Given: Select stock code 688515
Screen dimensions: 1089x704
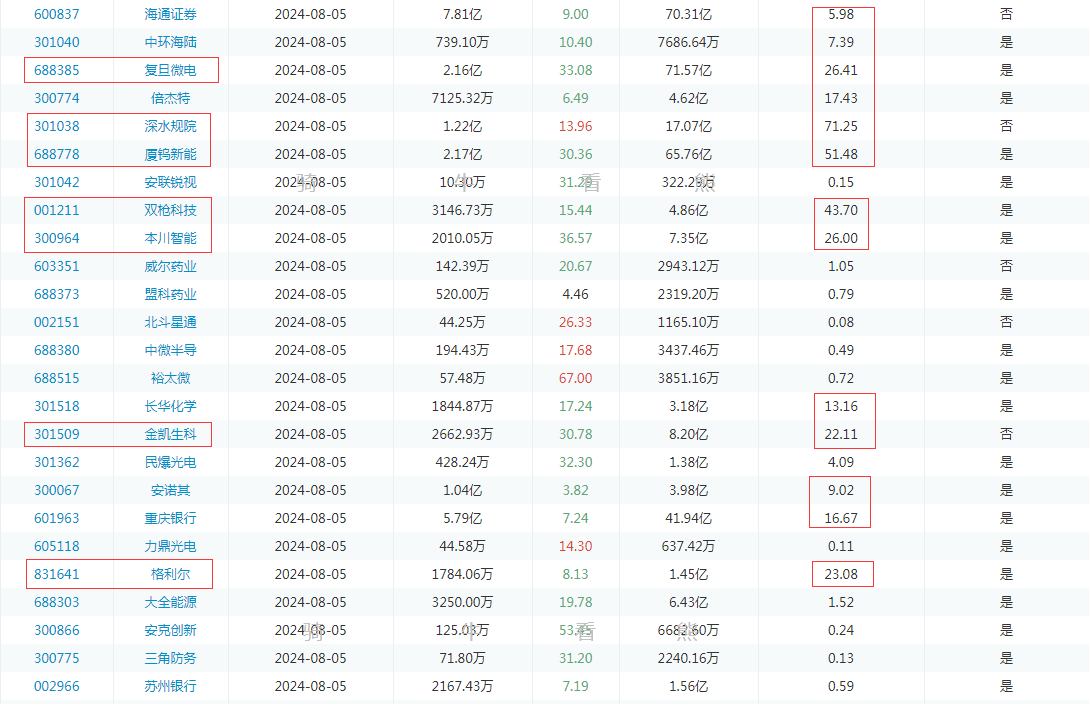Looking at the screenshot, I should 57,378.
